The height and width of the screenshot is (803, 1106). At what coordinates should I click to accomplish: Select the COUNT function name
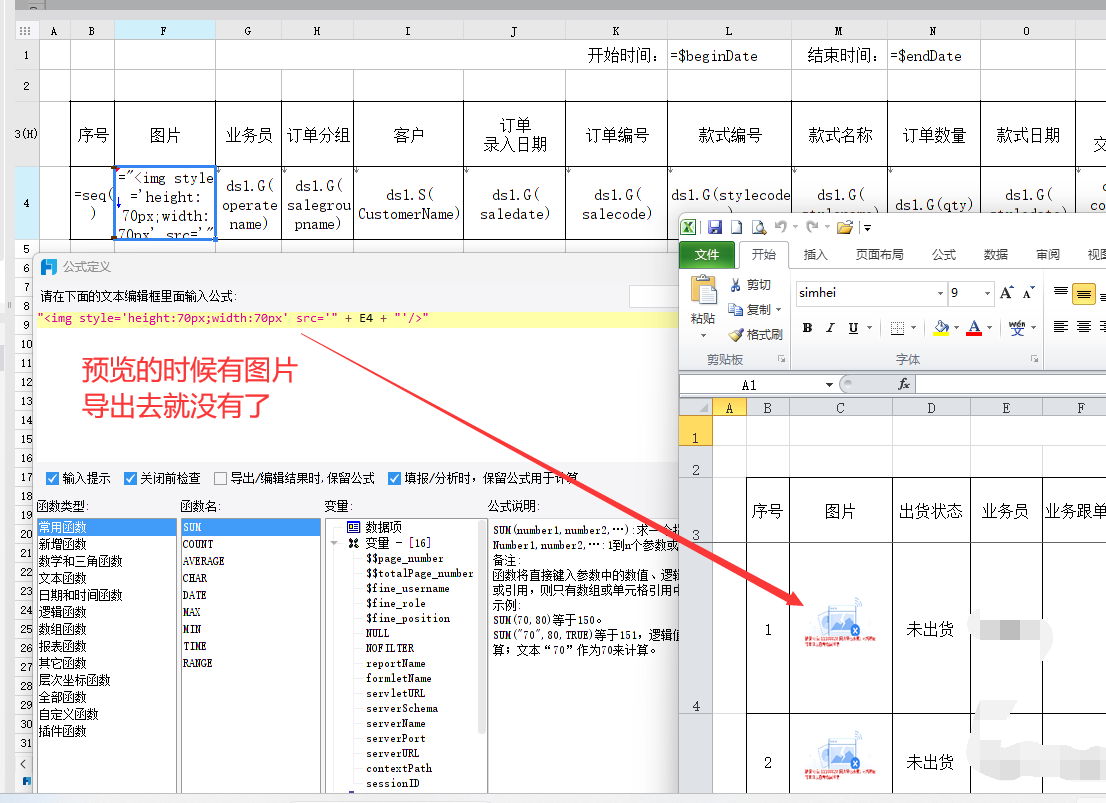[198, 544]
